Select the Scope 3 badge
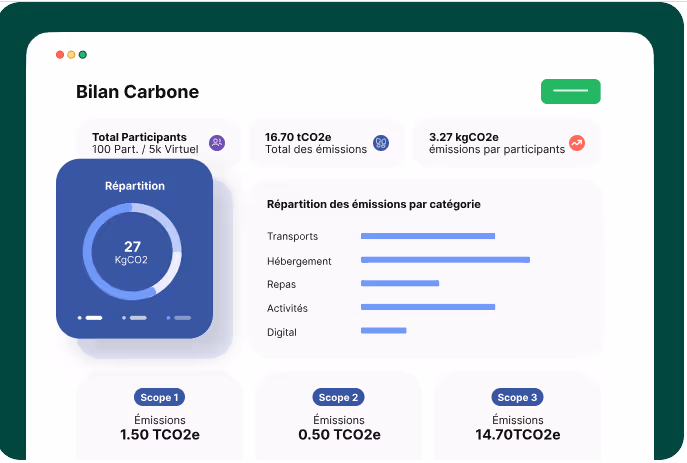Image resolution: width=687 pixels, height=463 pixels. click(x=517, y=397)
